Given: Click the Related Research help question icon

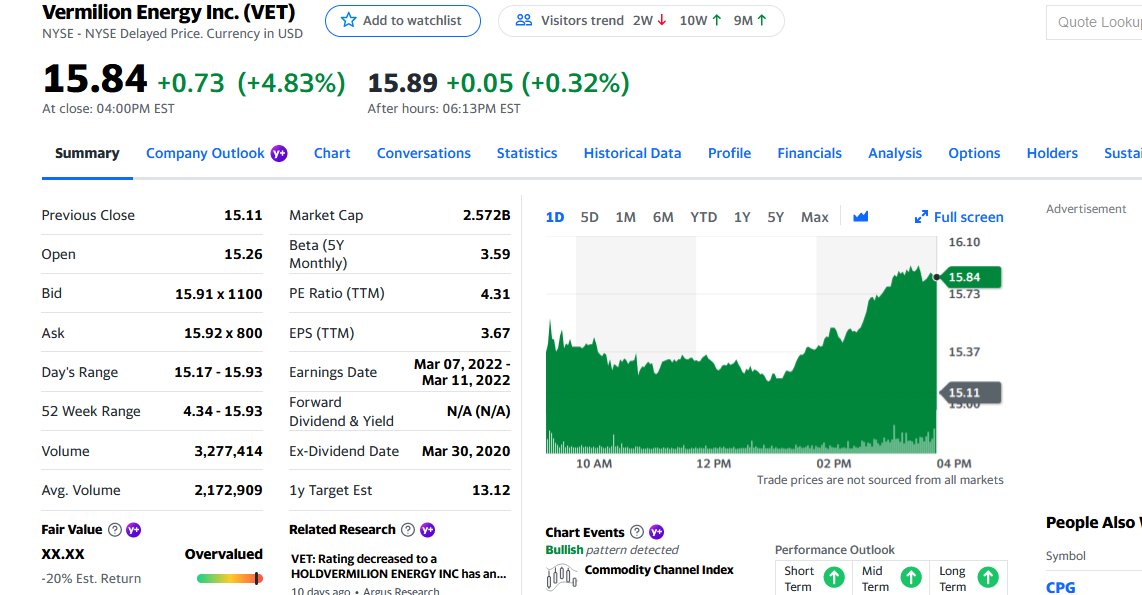Looking at the screenshot, I should click(408, 530).
